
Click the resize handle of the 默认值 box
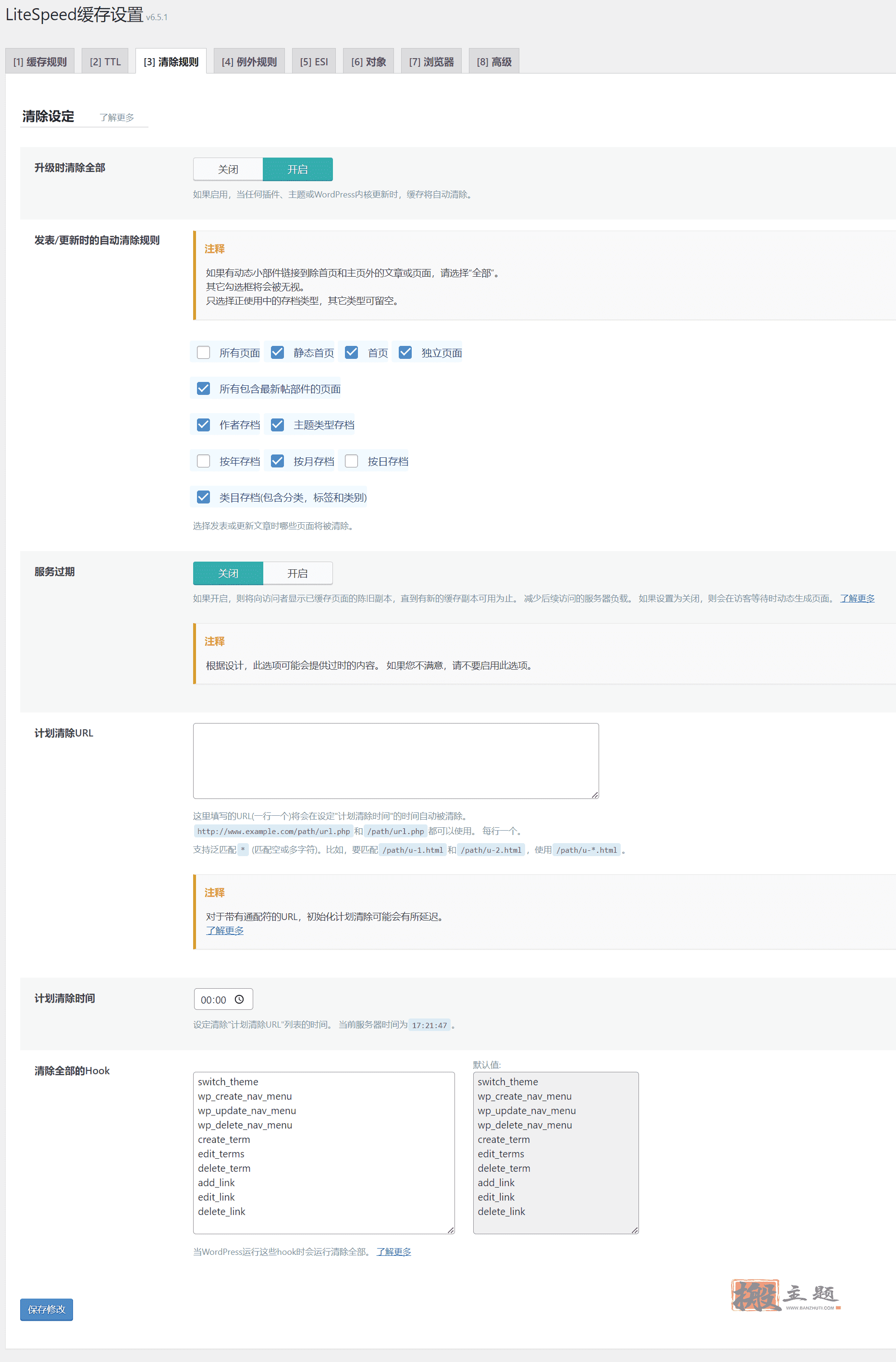click(635, 1230)
